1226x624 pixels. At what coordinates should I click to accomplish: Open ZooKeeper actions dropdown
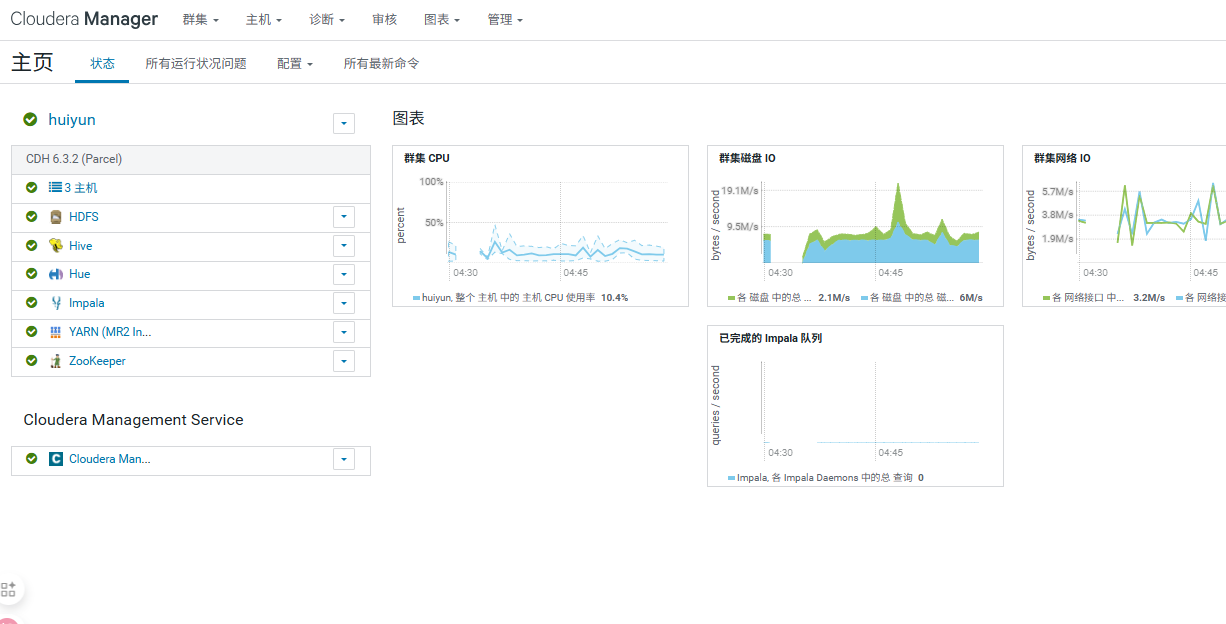(344, 361)
